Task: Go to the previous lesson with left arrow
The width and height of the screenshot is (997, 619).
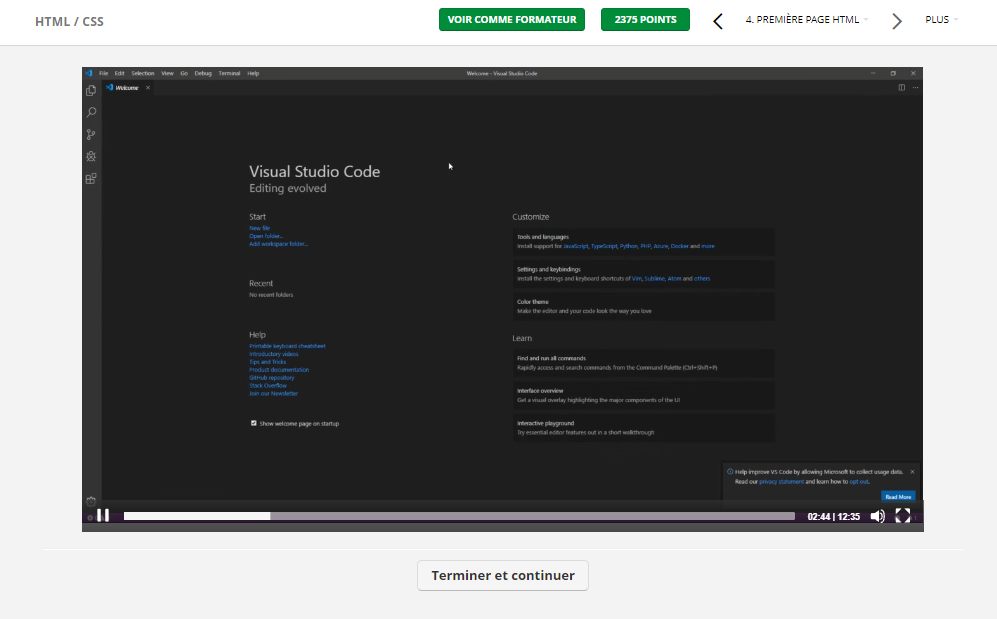Action: [x=718, y=22]
